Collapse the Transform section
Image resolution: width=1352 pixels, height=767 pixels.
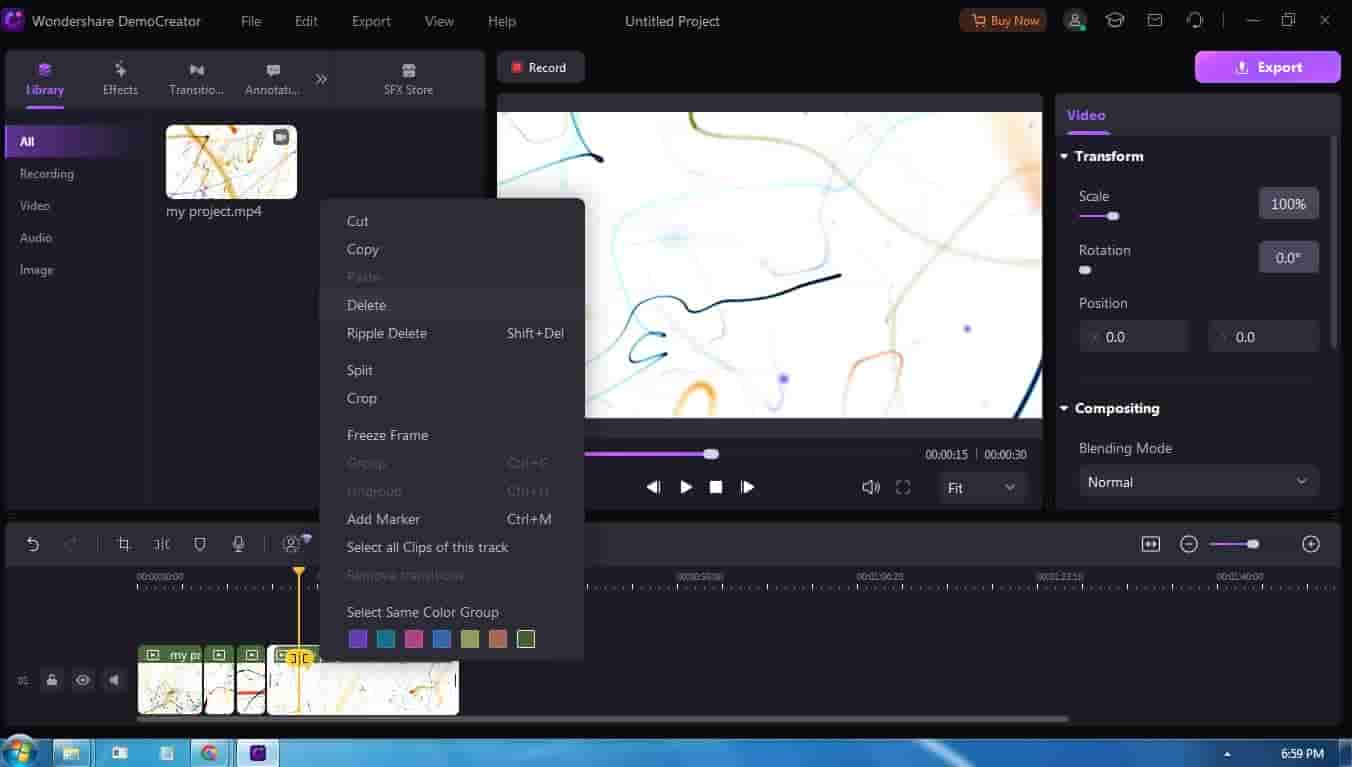click(x=1064, y=157)
